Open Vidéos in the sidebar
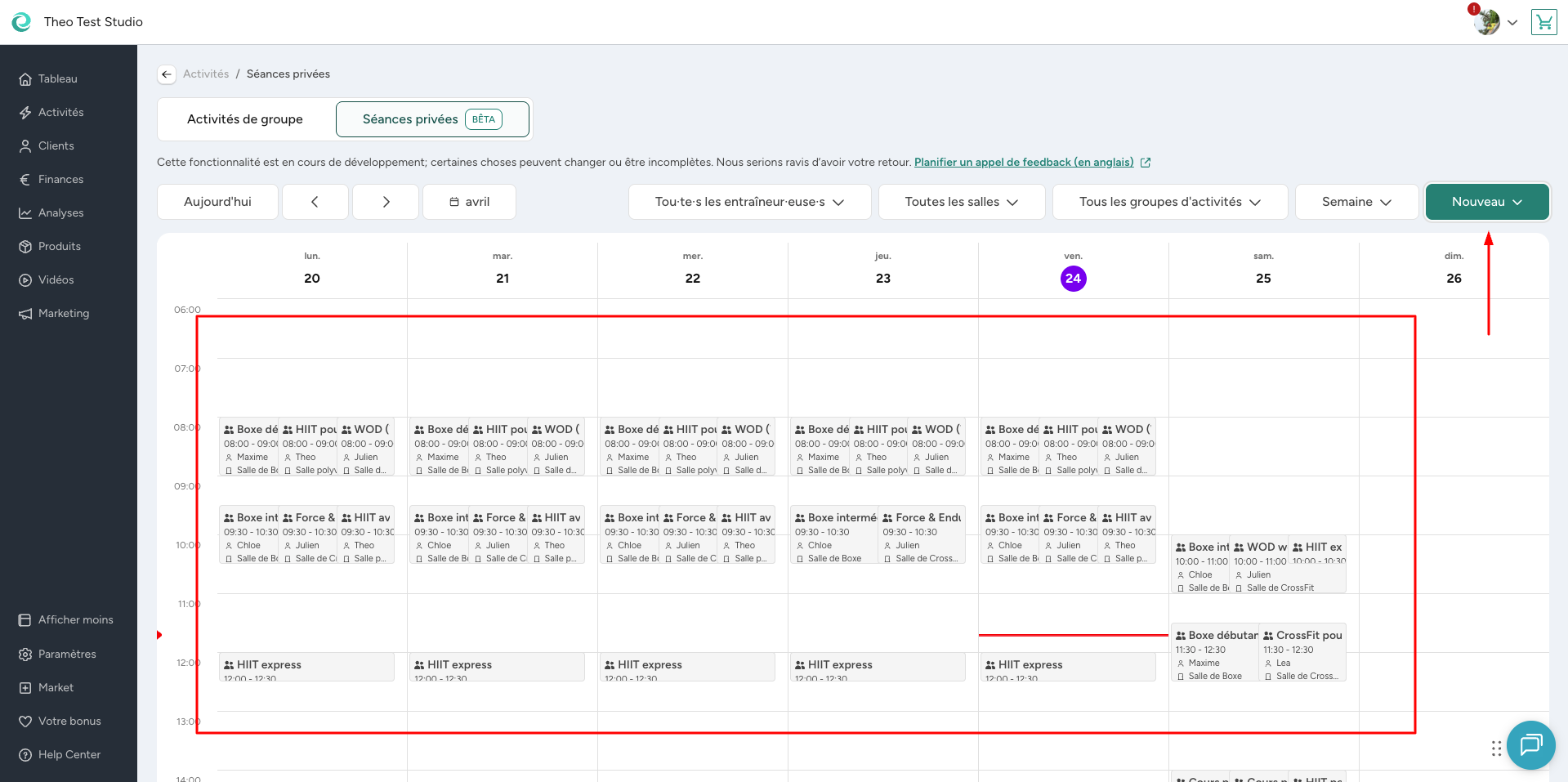This screenshot has height=782, width=1568. click(56, 279)
